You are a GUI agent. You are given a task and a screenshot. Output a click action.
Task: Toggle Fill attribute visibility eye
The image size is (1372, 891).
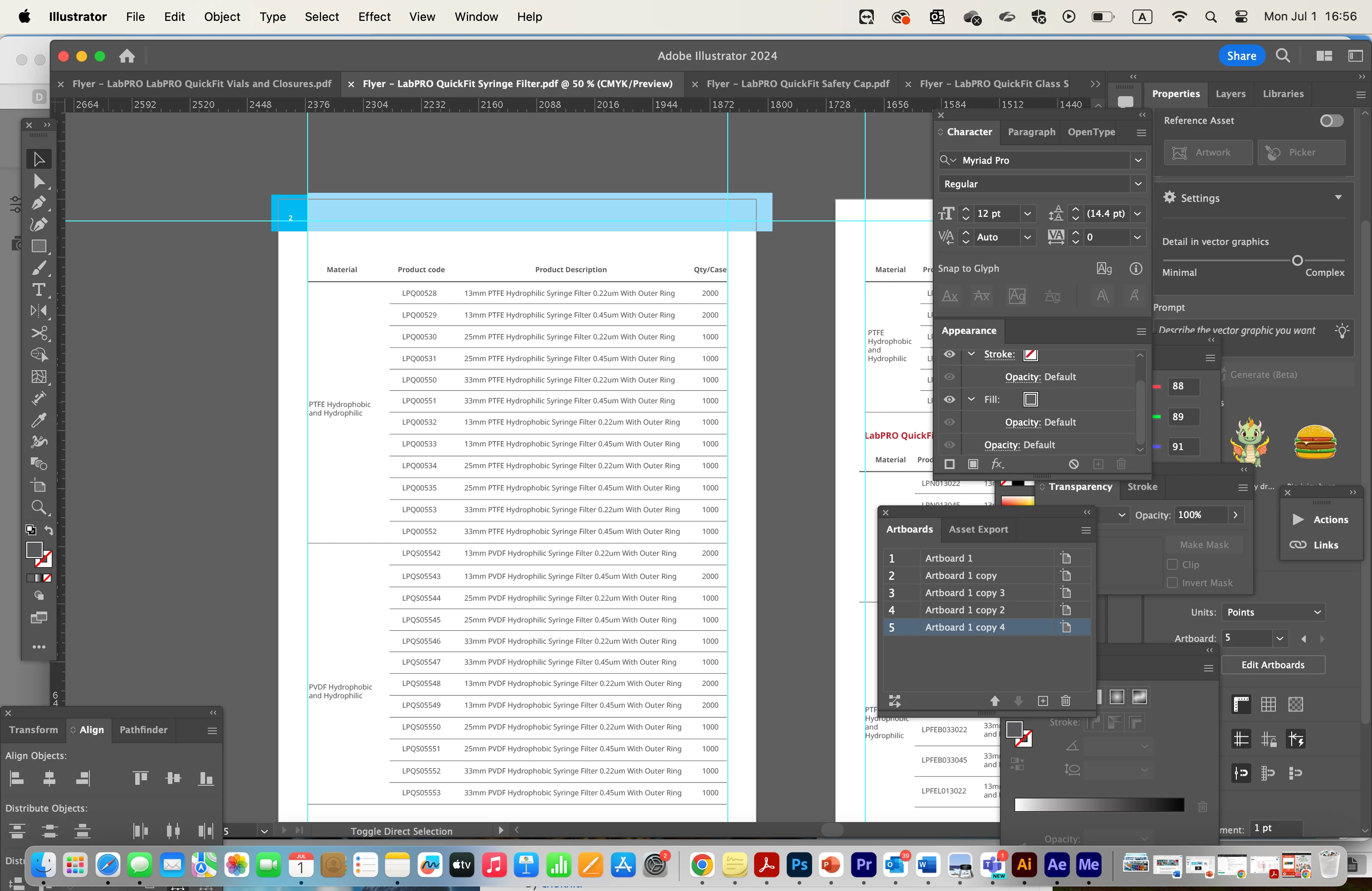[x=950, y=399]
